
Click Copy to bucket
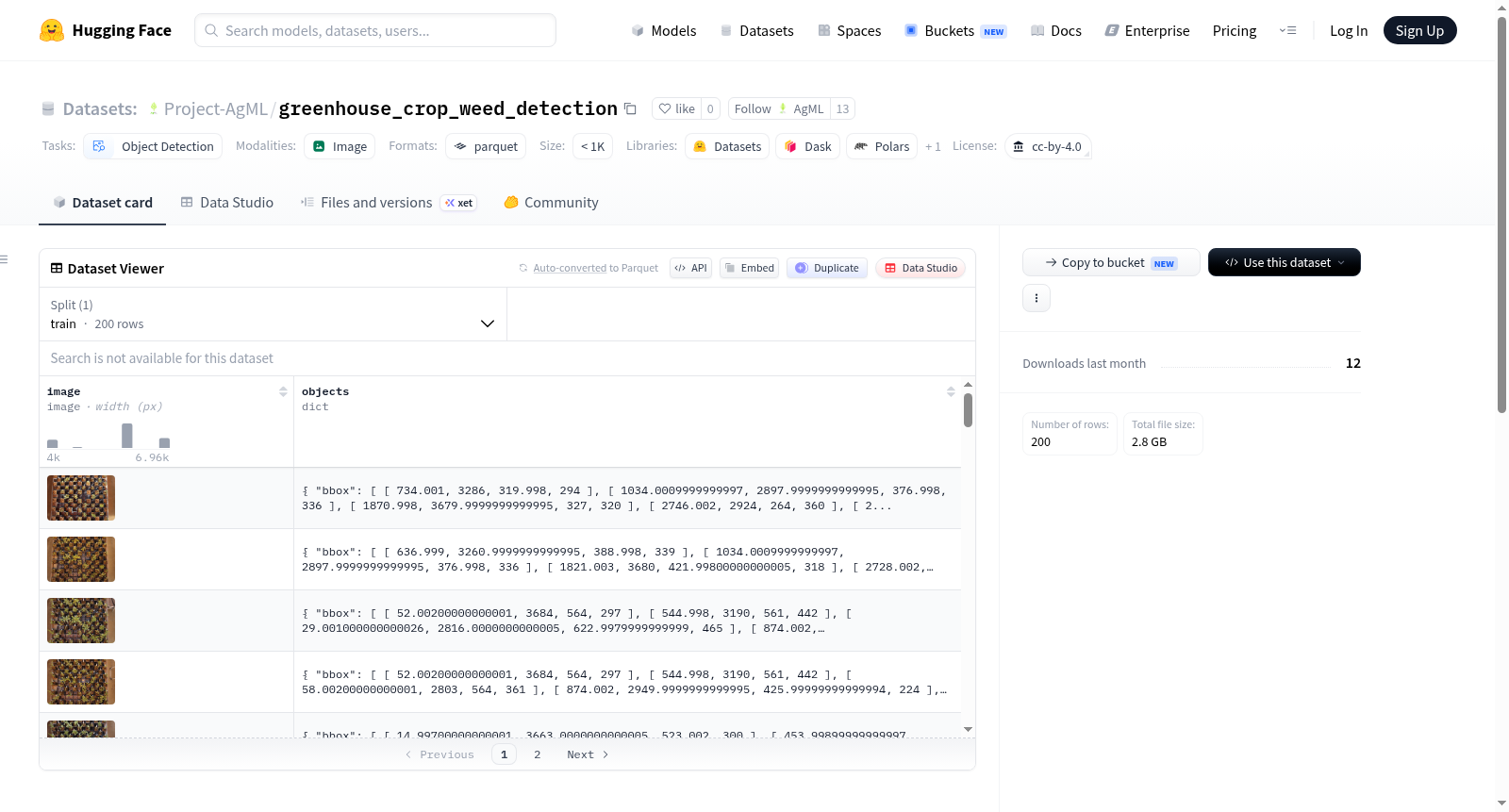click(x=1111, y=262)
